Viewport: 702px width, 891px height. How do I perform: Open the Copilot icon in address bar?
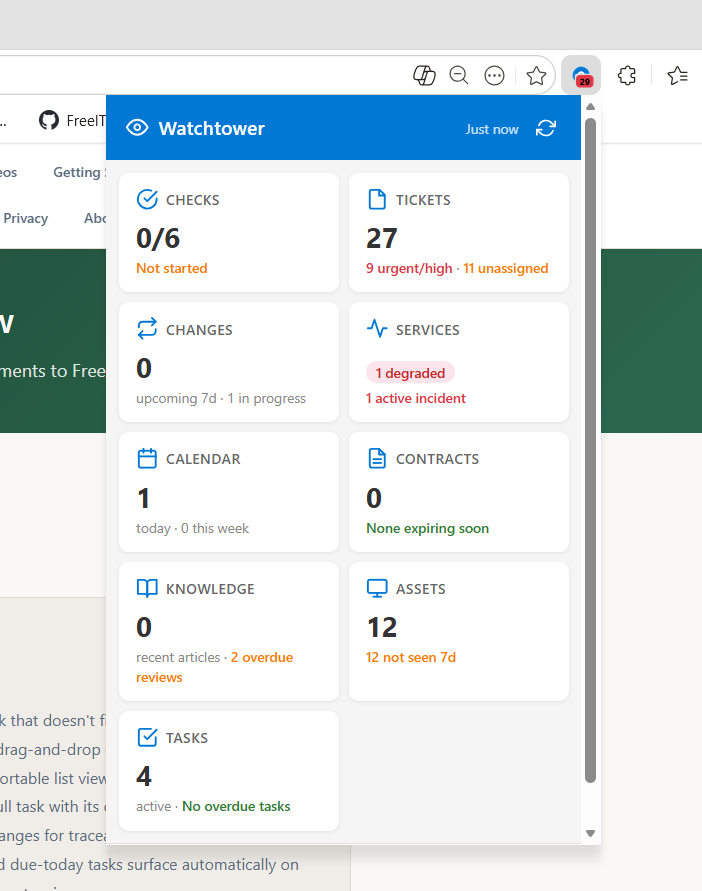[424, 76]
